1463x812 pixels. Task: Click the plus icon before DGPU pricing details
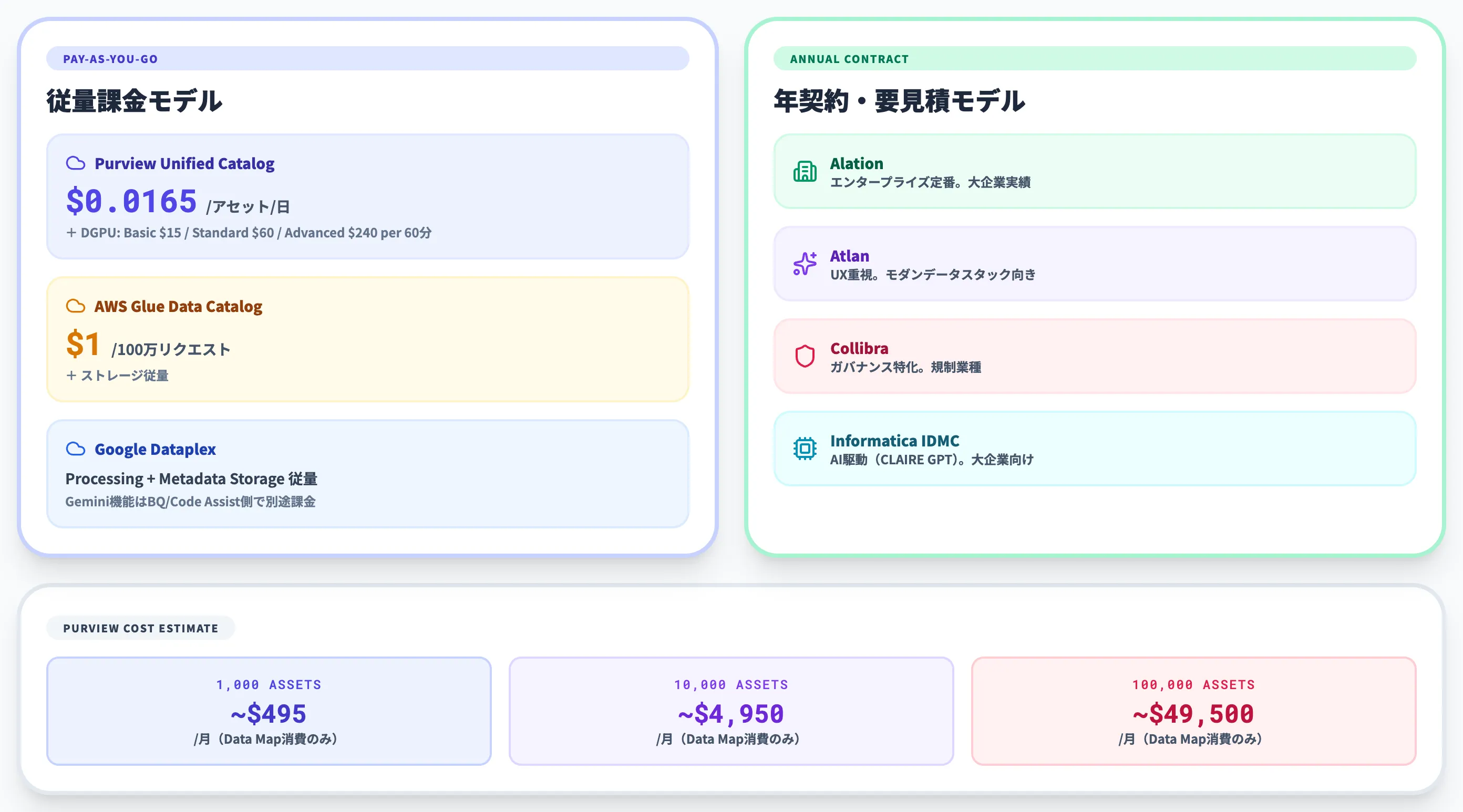pos(71,232)
